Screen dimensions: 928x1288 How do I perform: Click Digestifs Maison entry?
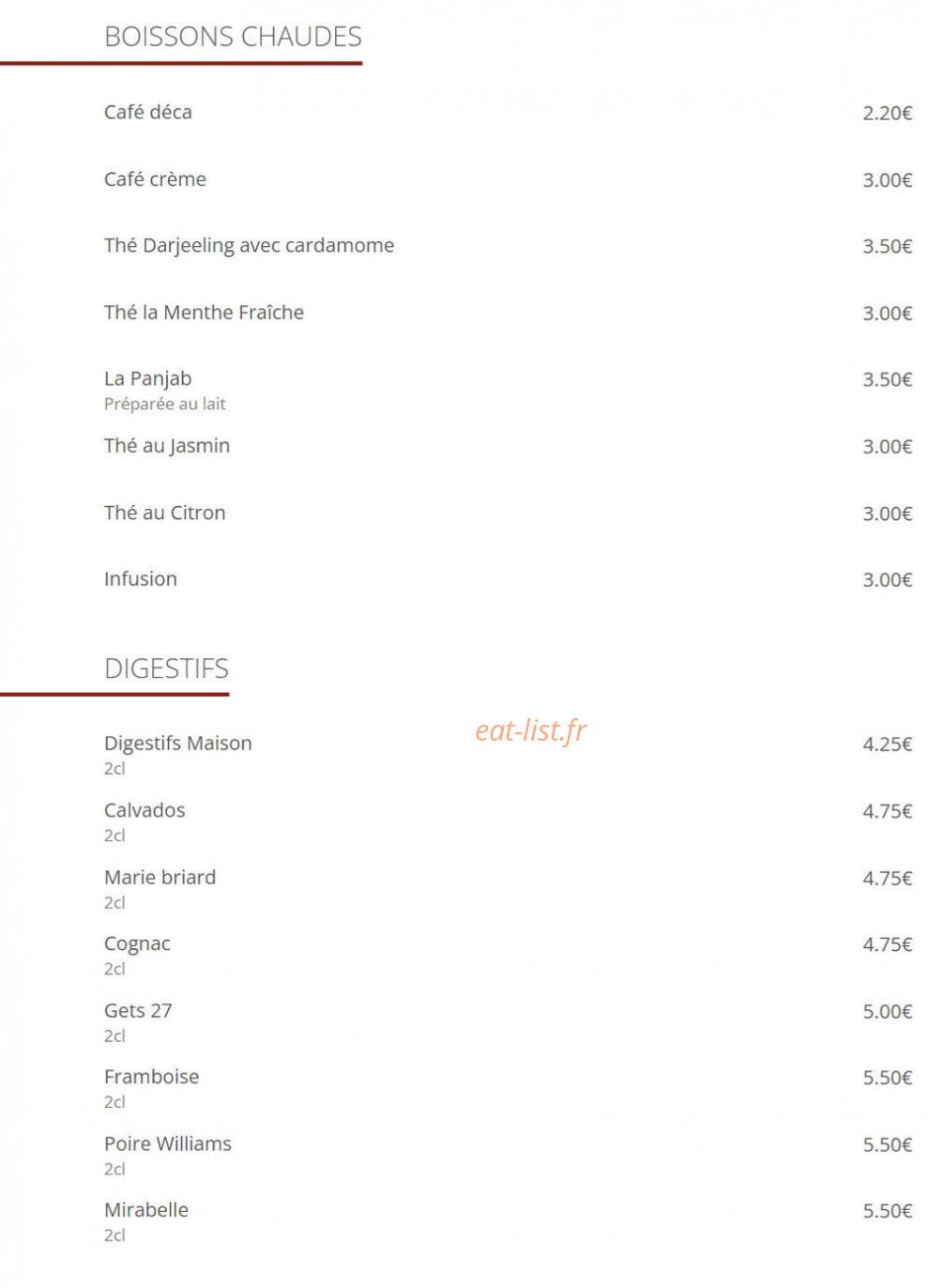coord(177,743)
